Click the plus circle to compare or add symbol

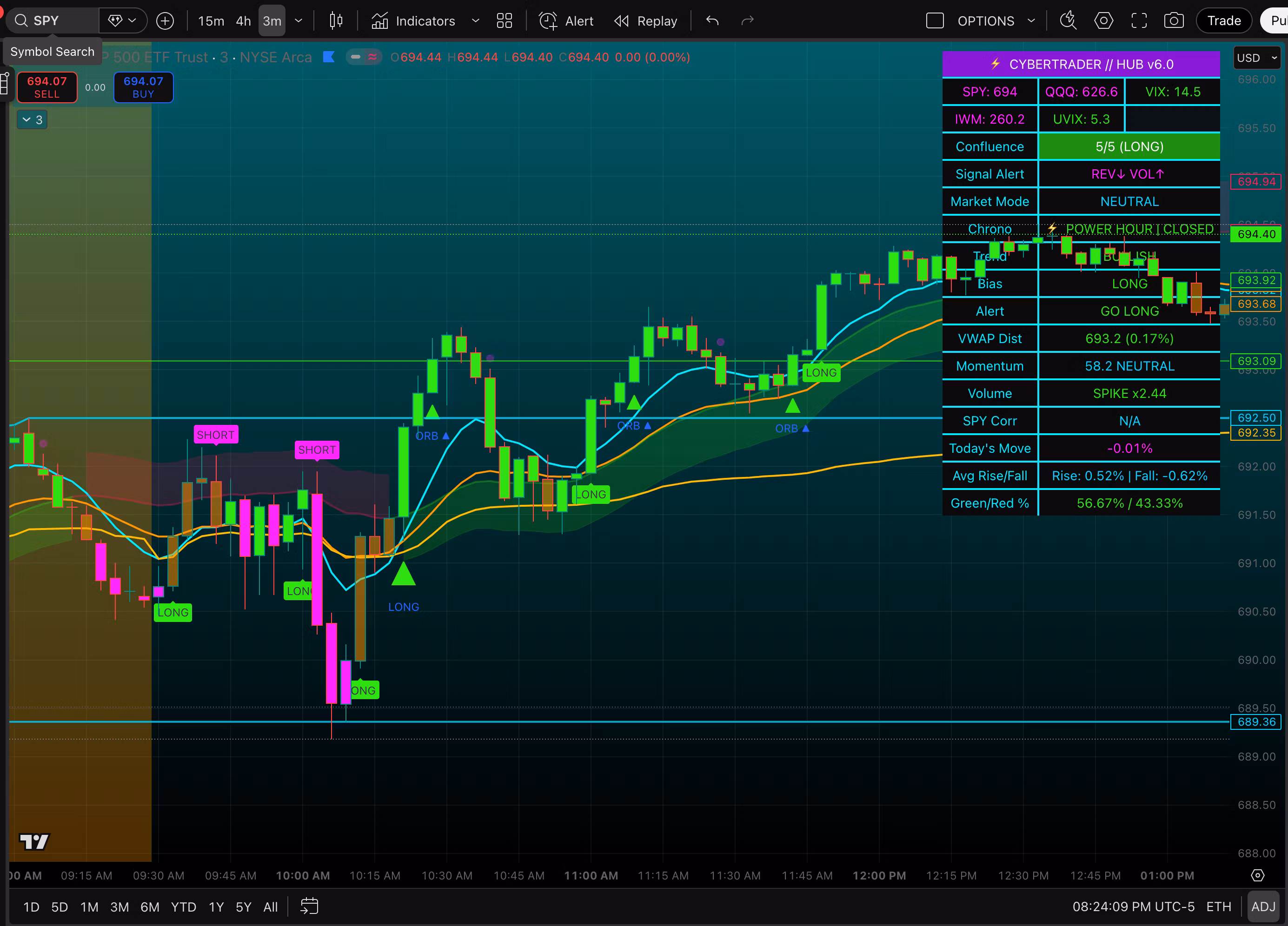(x=165, y=21)
